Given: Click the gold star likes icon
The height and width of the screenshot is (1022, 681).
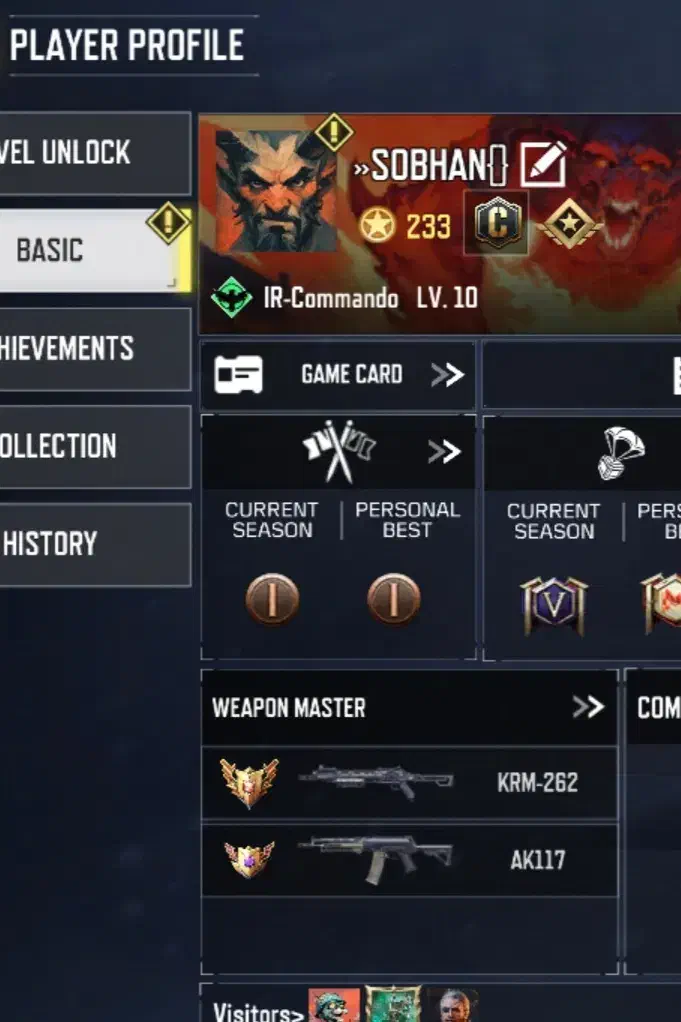Looking at the screenshot, I should (x=377, y=226).
